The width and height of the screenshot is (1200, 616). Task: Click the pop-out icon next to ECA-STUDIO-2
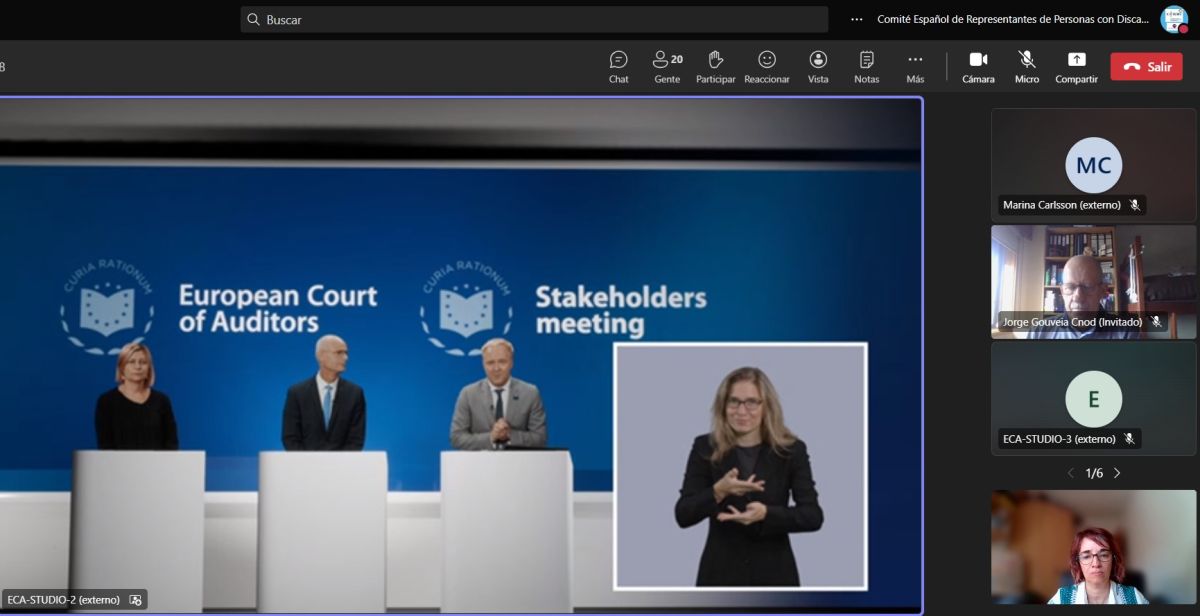136,600
